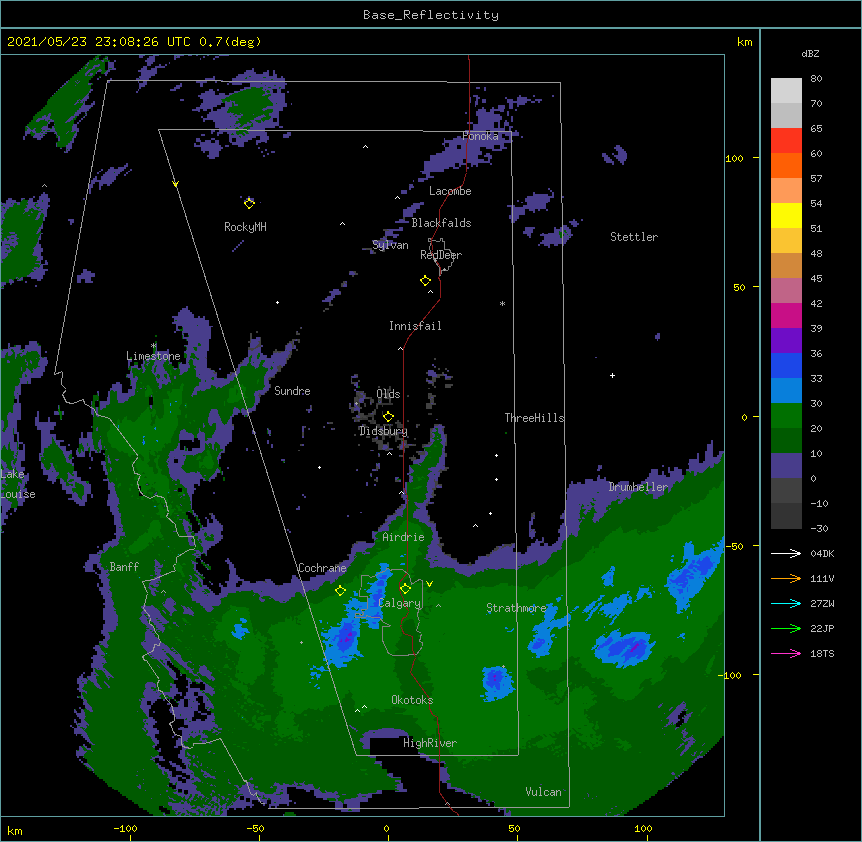
Task: Click the green 22JP arrow in legend
Action: click(x=786, y=628)
